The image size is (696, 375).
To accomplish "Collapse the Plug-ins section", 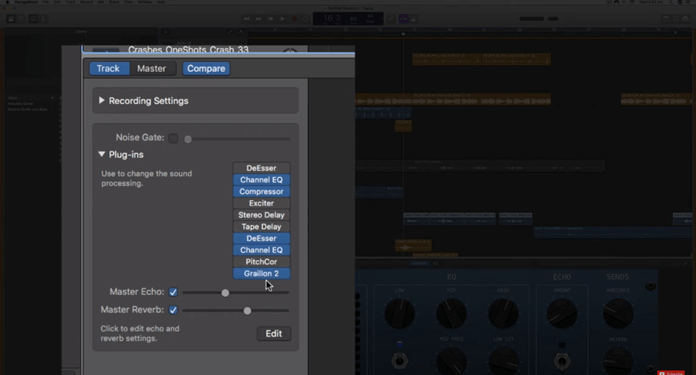I will (102, 154).
